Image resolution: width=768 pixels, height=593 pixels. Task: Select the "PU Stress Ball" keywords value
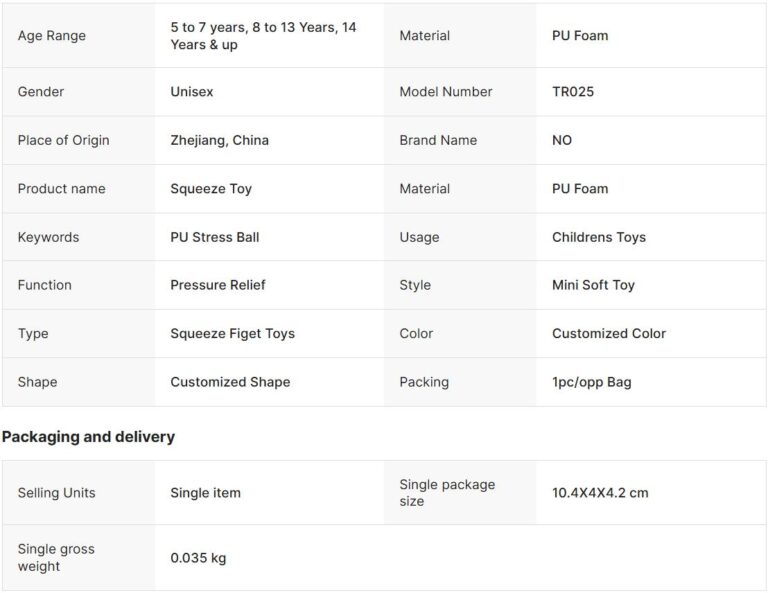click(214, 237)
